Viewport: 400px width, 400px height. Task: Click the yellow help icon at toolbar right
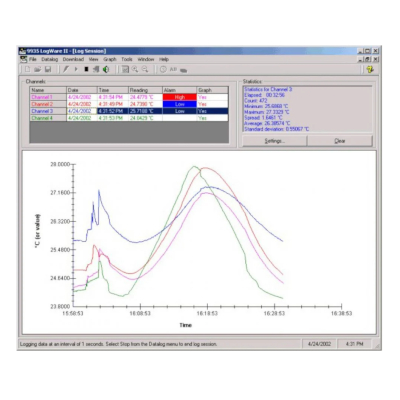370,69
